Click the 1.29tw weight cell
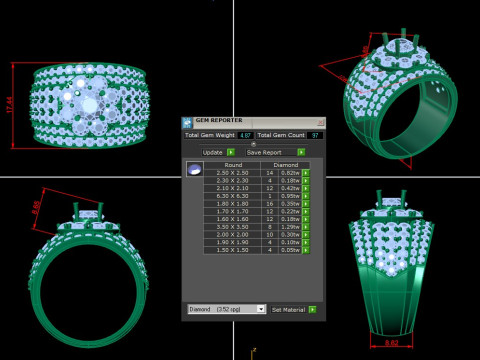The image size is (480, 360). [x=290, y=227]
